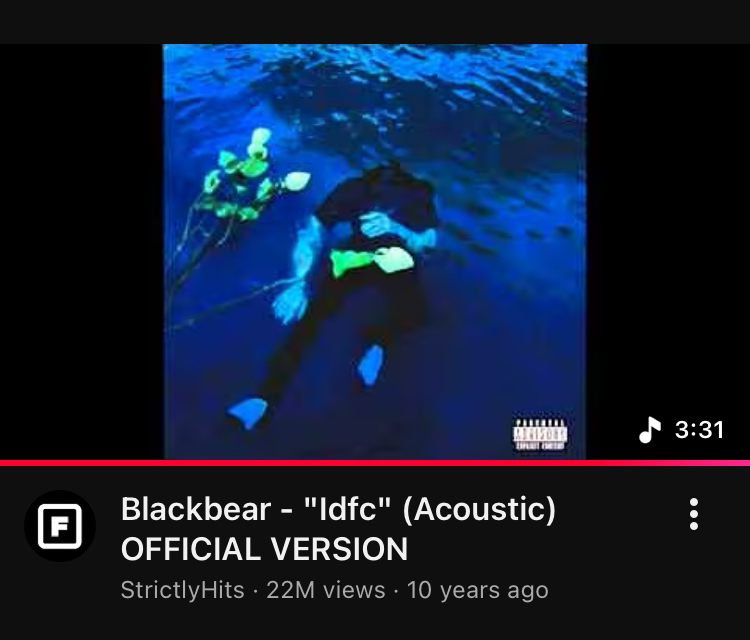Tap the white F logo inside avatar
The width and height of the screenshot is (750, 640).
click(x=60, y=526)
